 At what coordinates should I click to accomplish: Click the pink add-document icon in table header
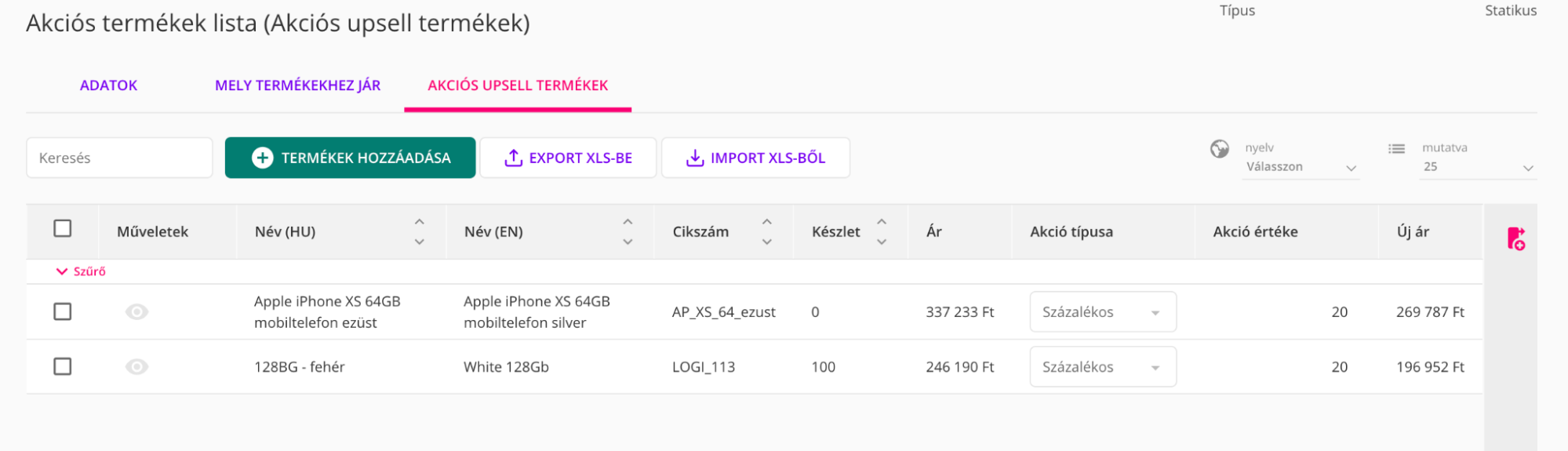pyautogui.click(x=1515, y=238)
